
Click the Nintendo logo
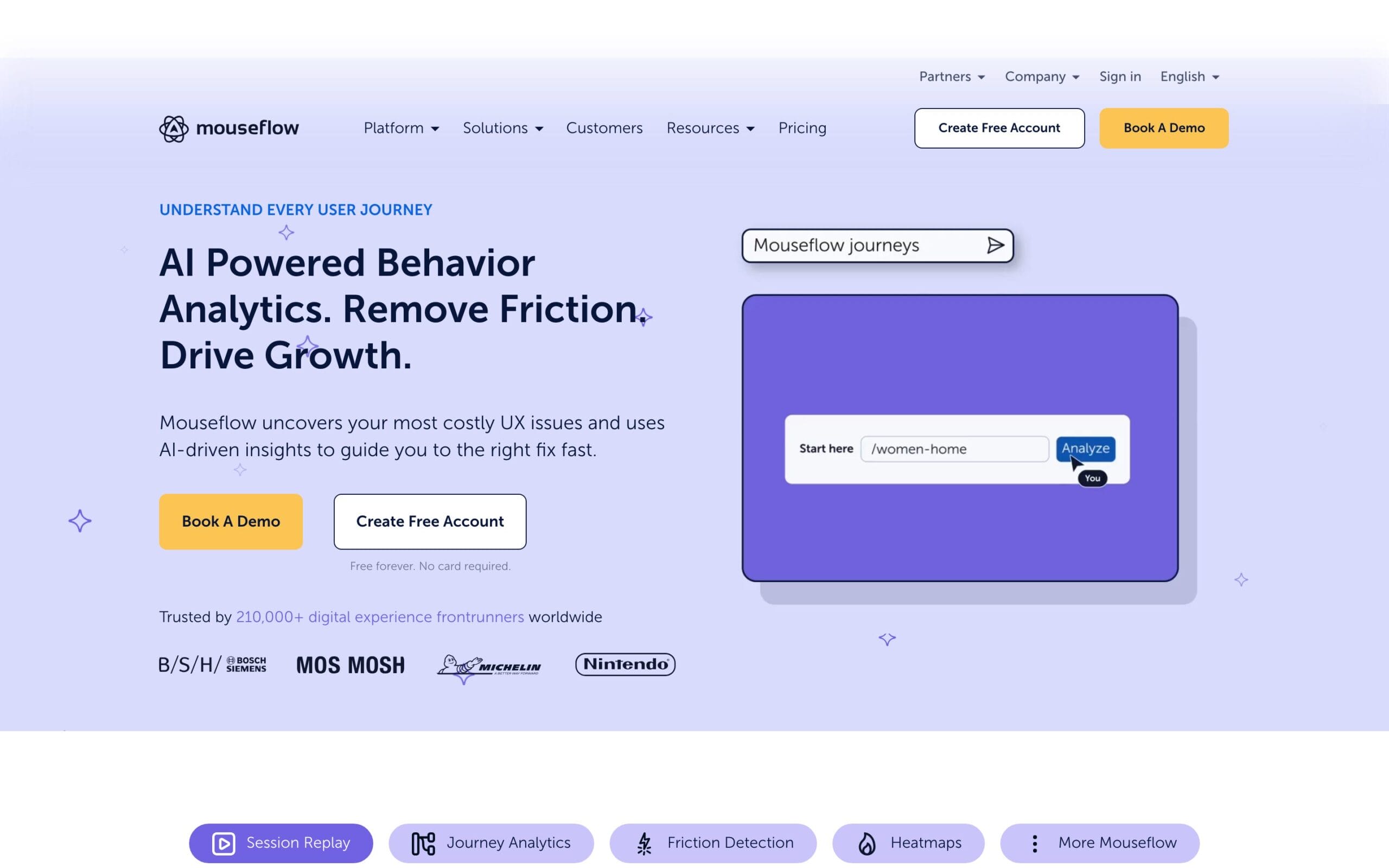[x=625, y=664]
